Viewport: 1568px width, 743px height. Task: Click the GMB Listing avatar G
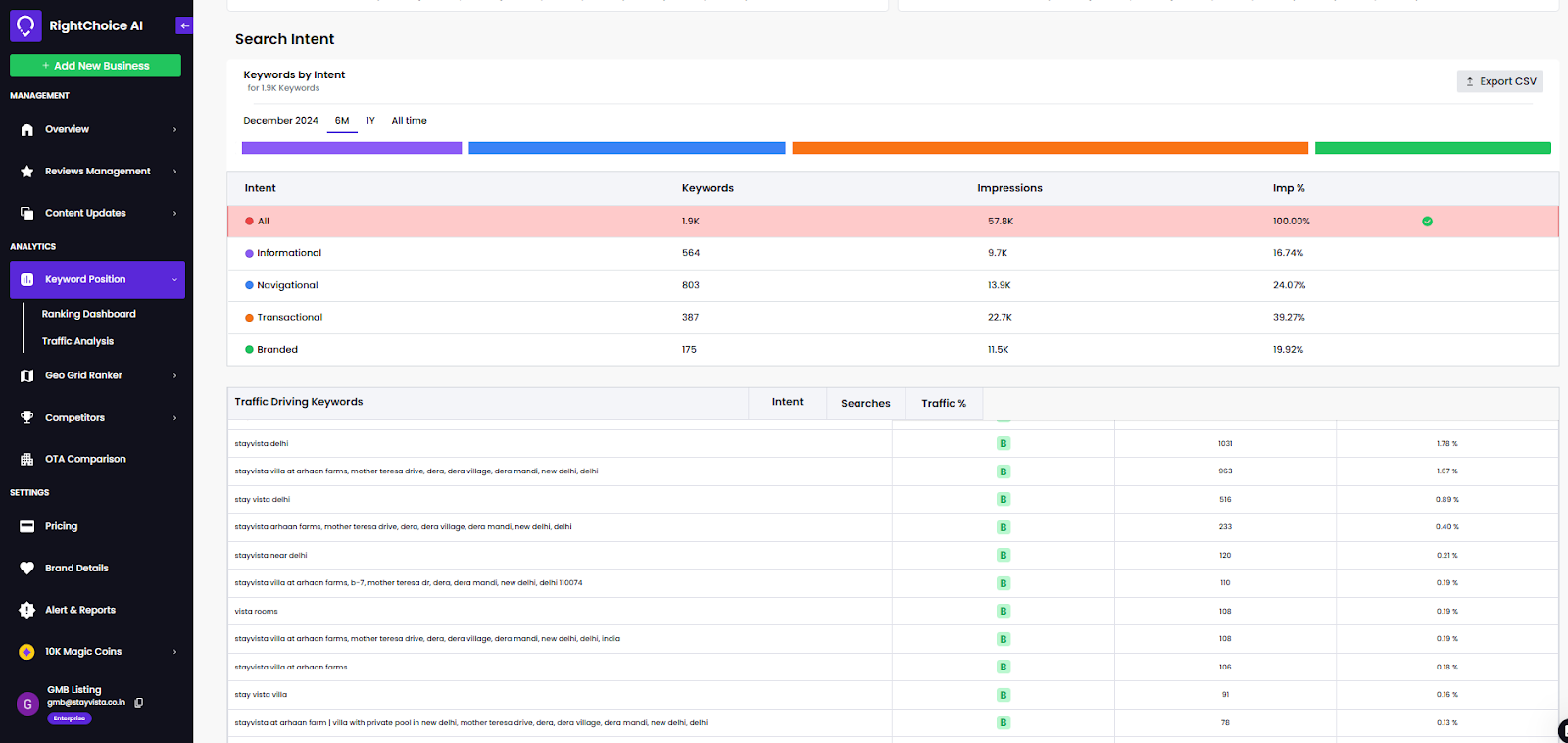coord(27,704)
